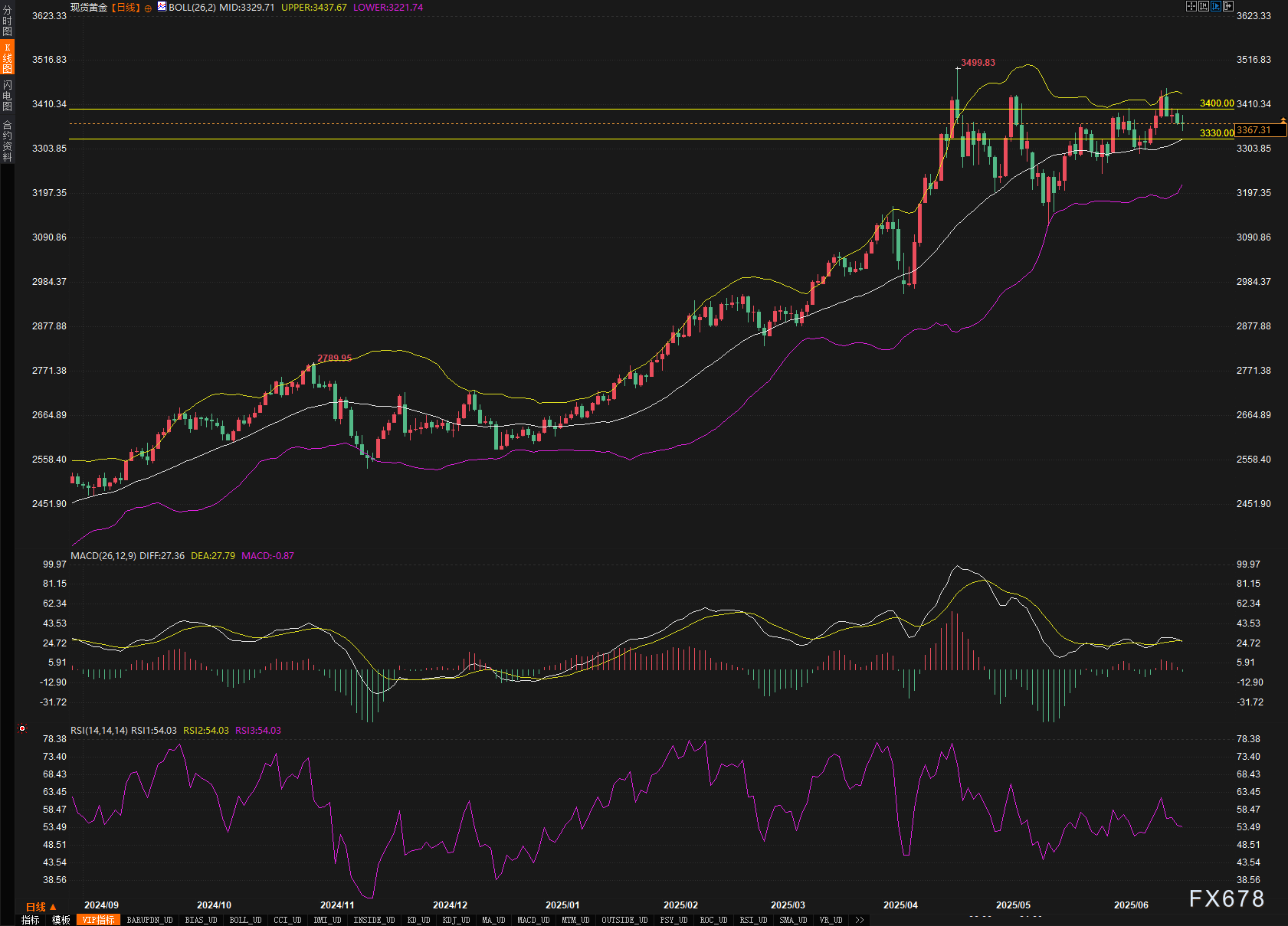Click the orange circle icon beside 日线
Viewport: 1288px width, 926px height.
(148, 8)
